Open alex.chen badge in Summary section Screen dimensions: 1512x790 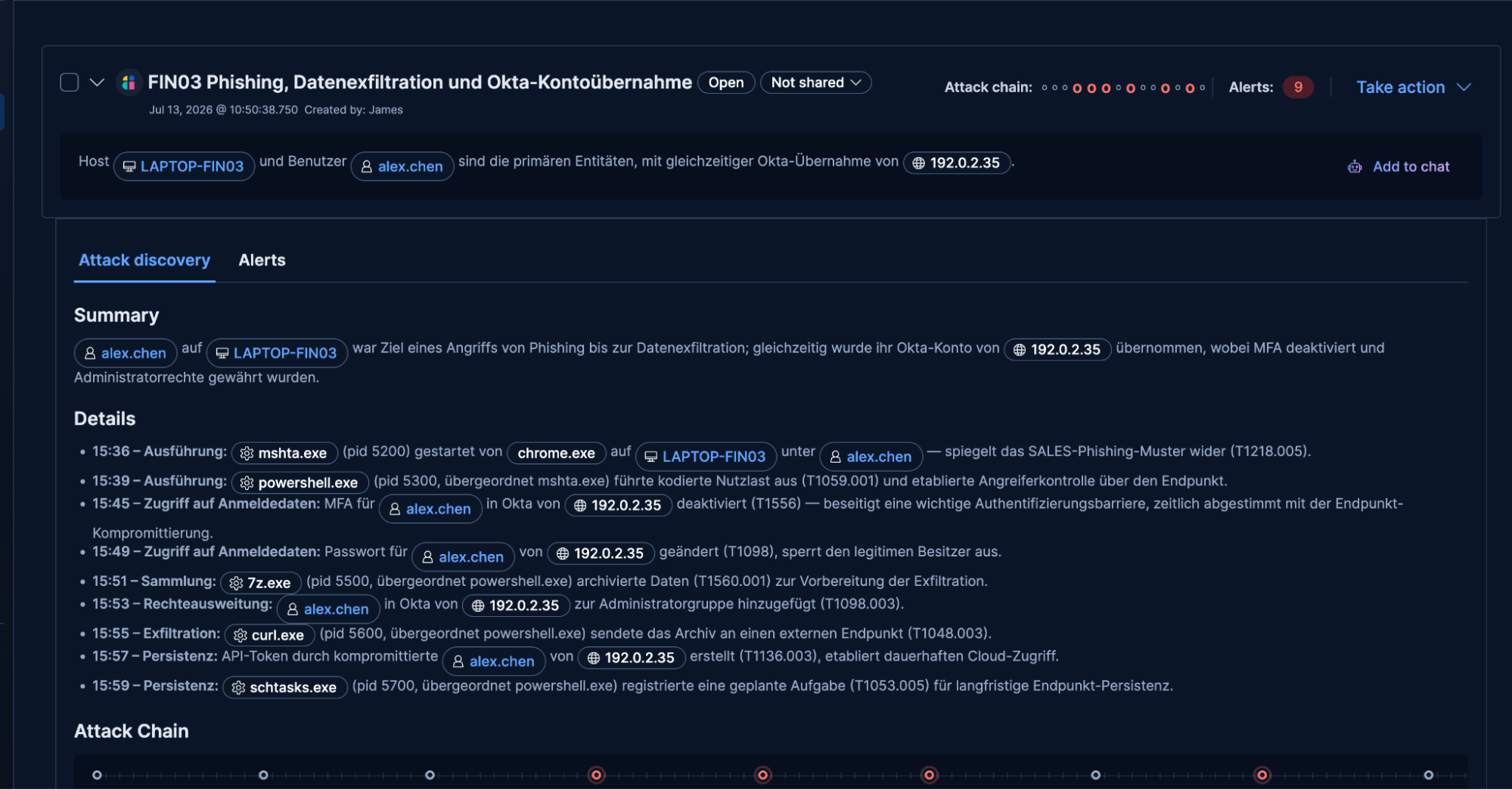point(126,353)
